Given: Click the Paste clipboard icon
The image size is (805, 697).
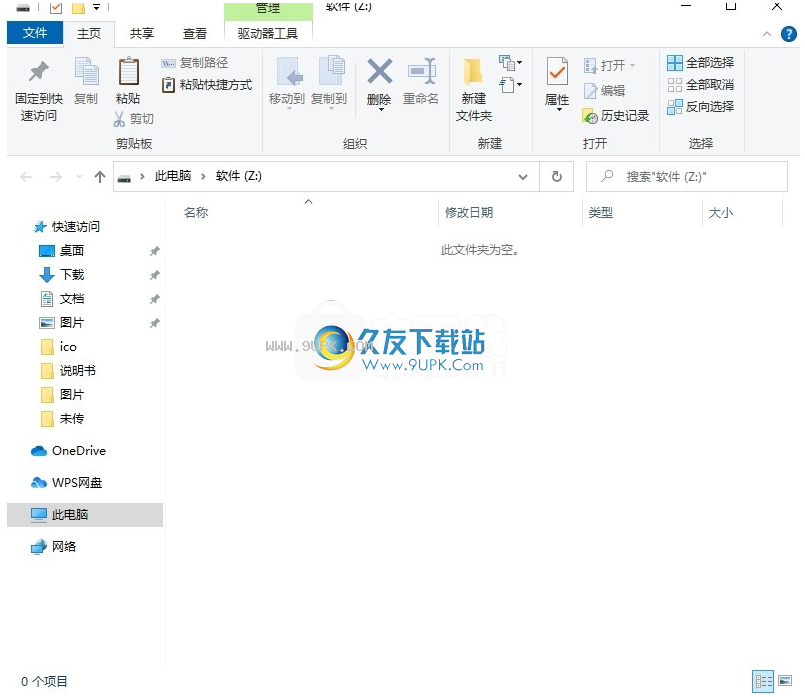Looking at the screenshot, I should [128, 72].
